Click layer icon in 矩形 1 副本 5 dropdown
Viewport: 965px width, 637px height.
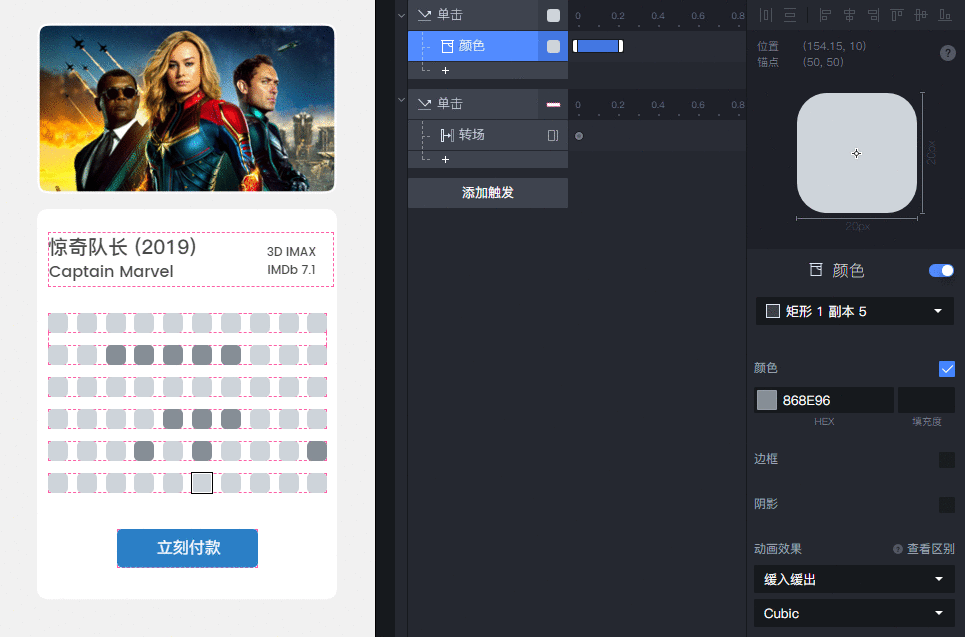point(773,311)
